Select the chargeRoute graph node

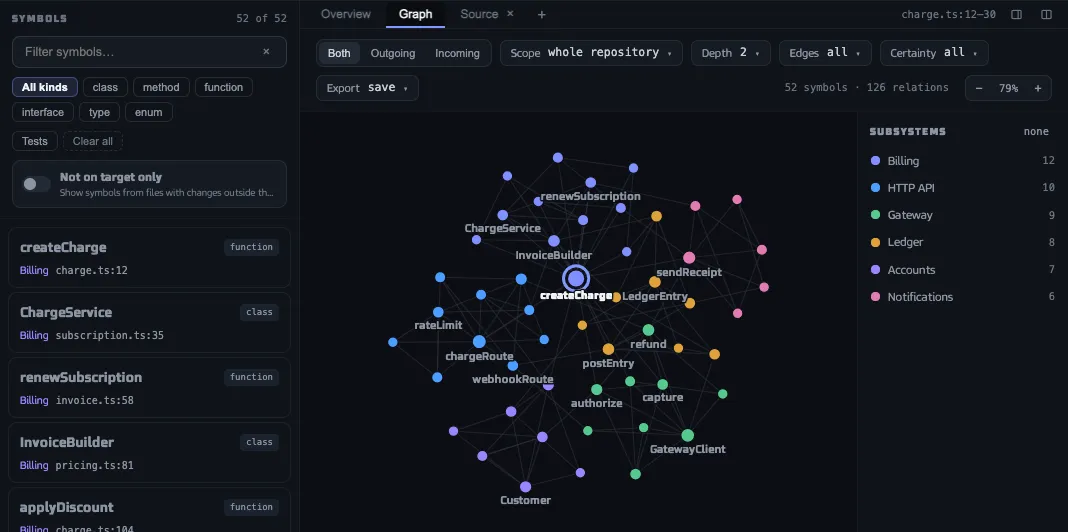(479, 341)
